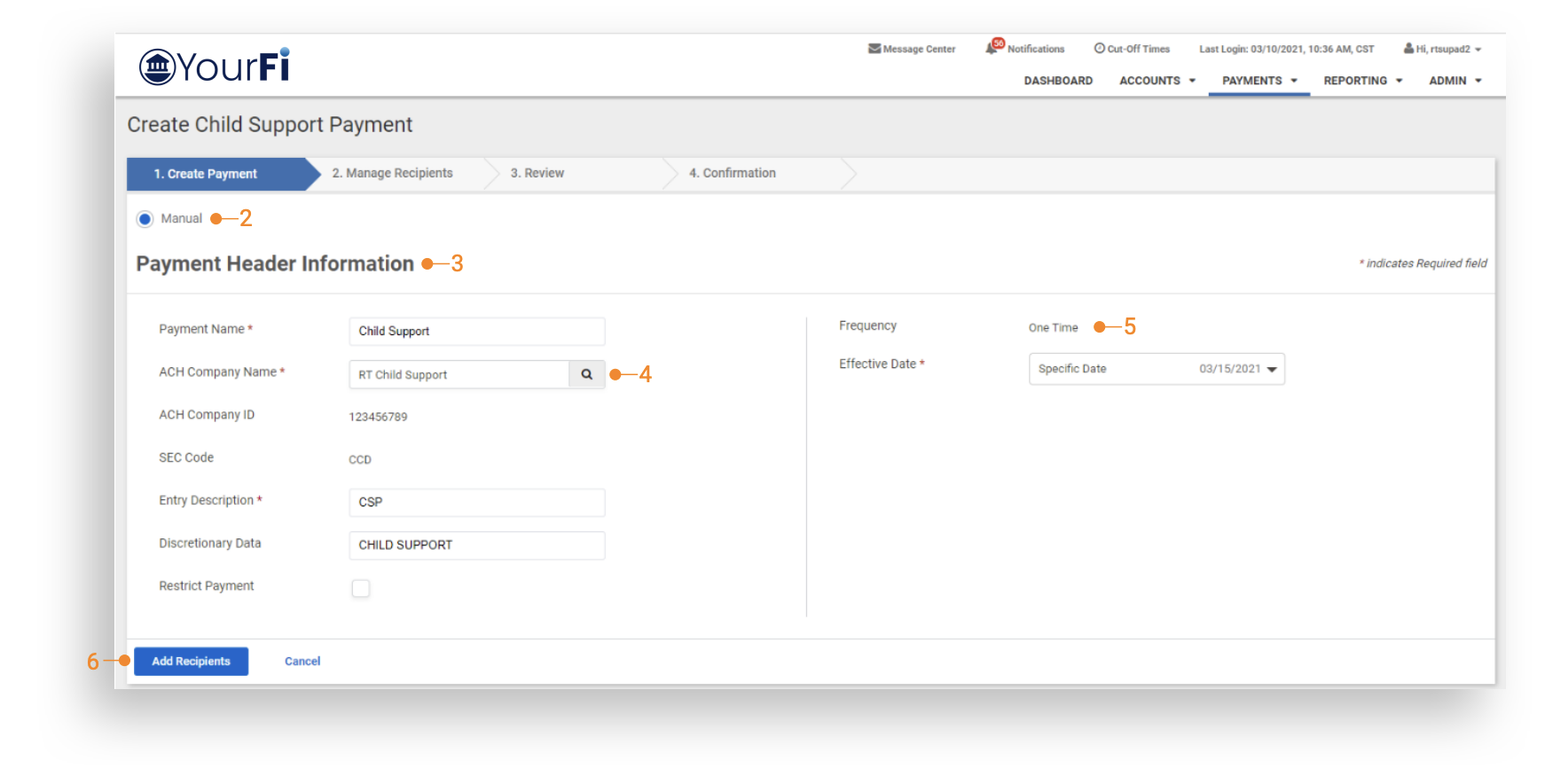Click the YourFi bank logo
The image size is (1545, 784).
(214, 67)
